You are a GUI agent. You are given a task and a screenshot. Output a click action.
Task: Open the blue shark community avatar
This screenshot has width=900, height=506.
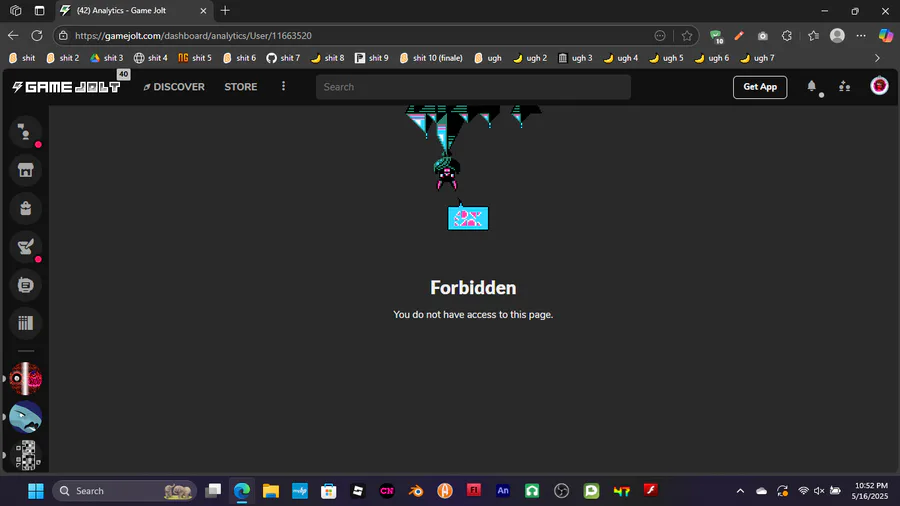tap(25, 417)
